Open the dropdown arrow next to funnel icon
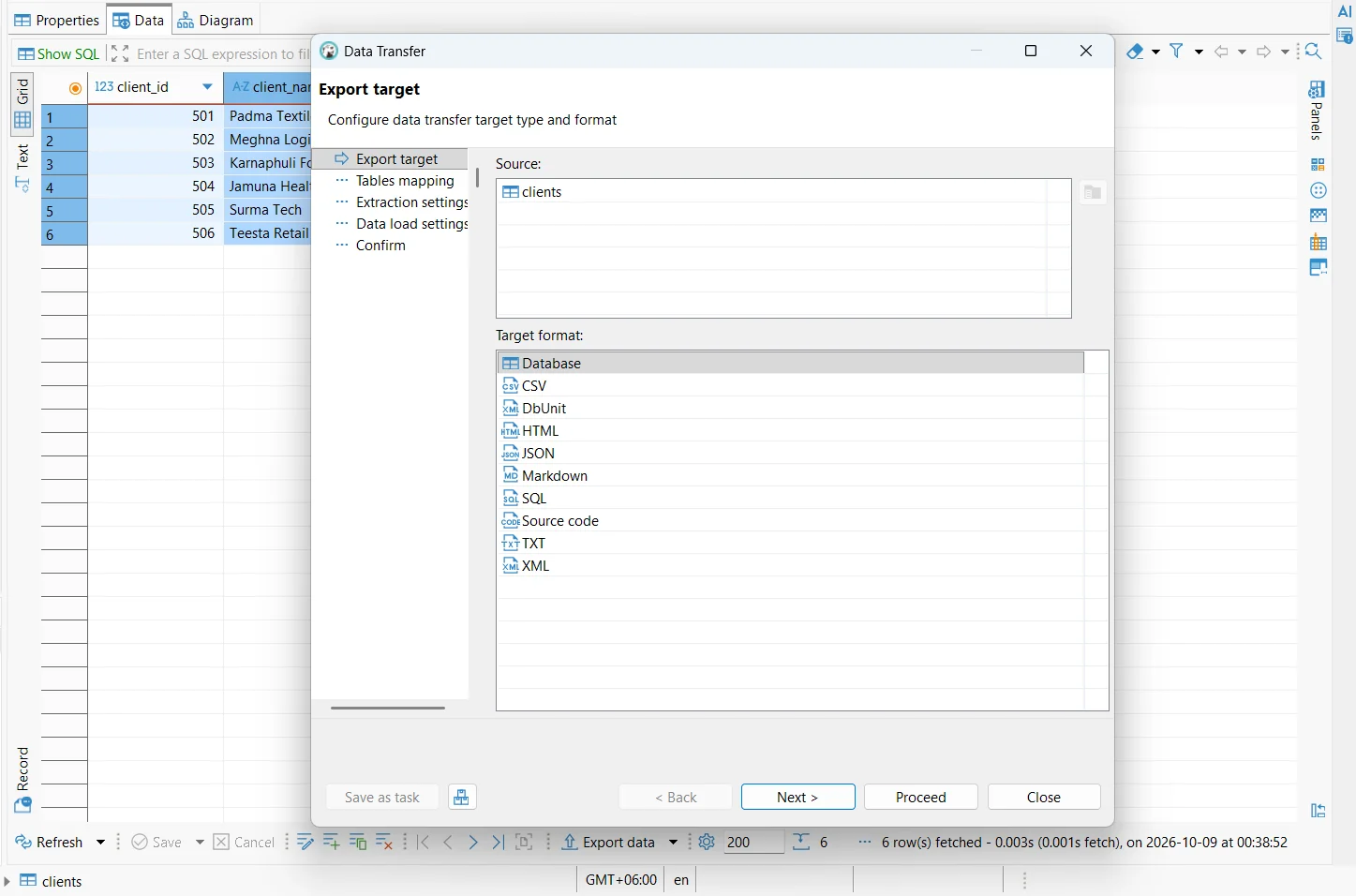1356x896 pixels. 1199,52
